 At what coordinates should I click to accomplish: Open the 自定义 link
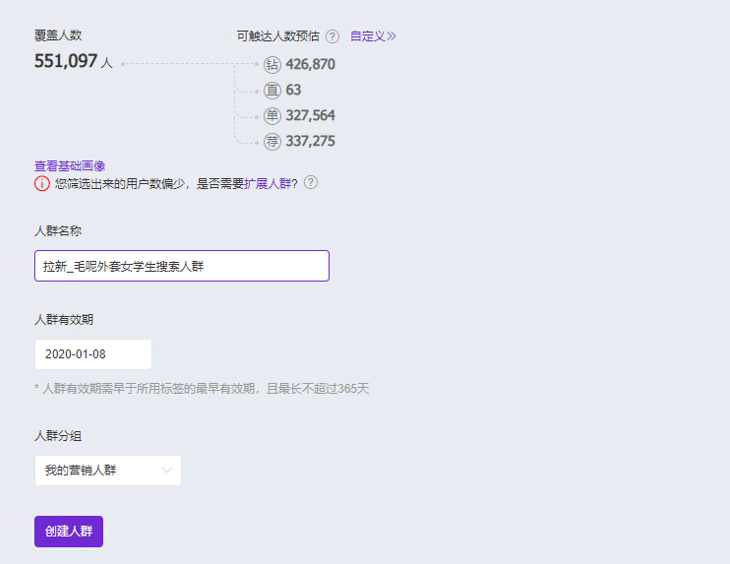point(372,36)
